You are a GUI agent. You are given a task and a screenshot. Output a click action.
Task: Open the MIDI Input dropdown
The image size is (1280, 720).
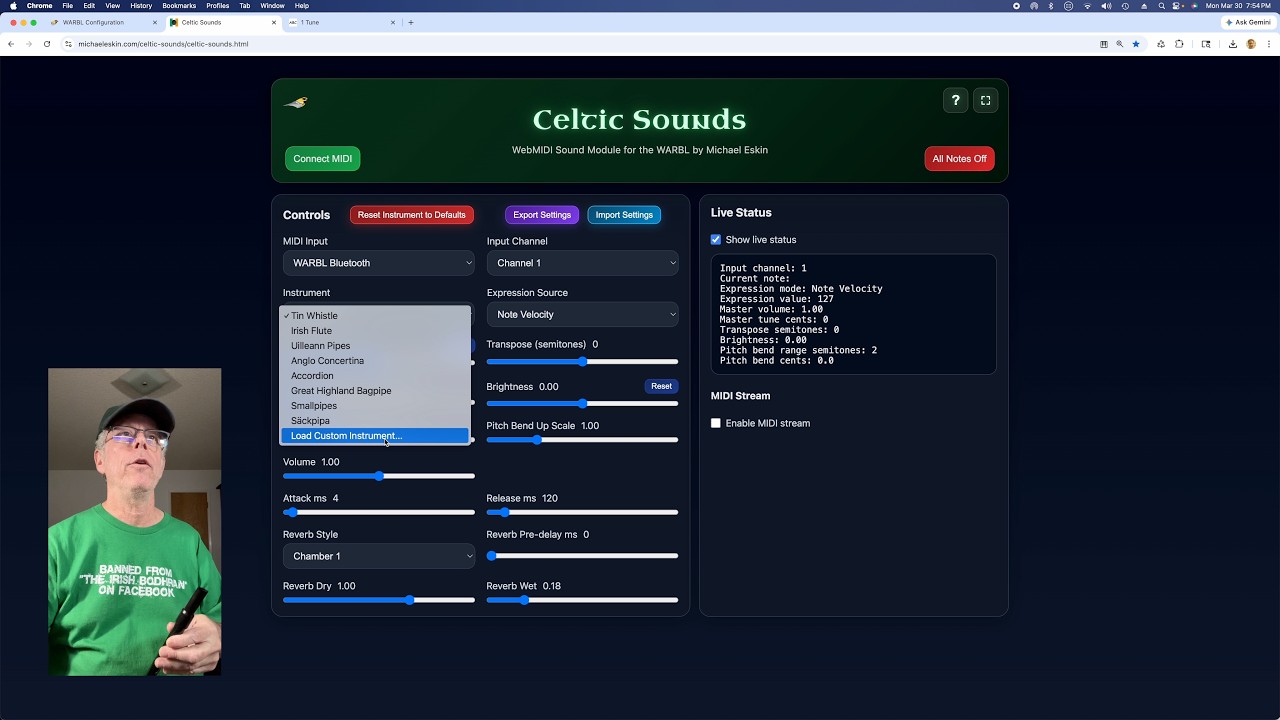pos(378,263)
